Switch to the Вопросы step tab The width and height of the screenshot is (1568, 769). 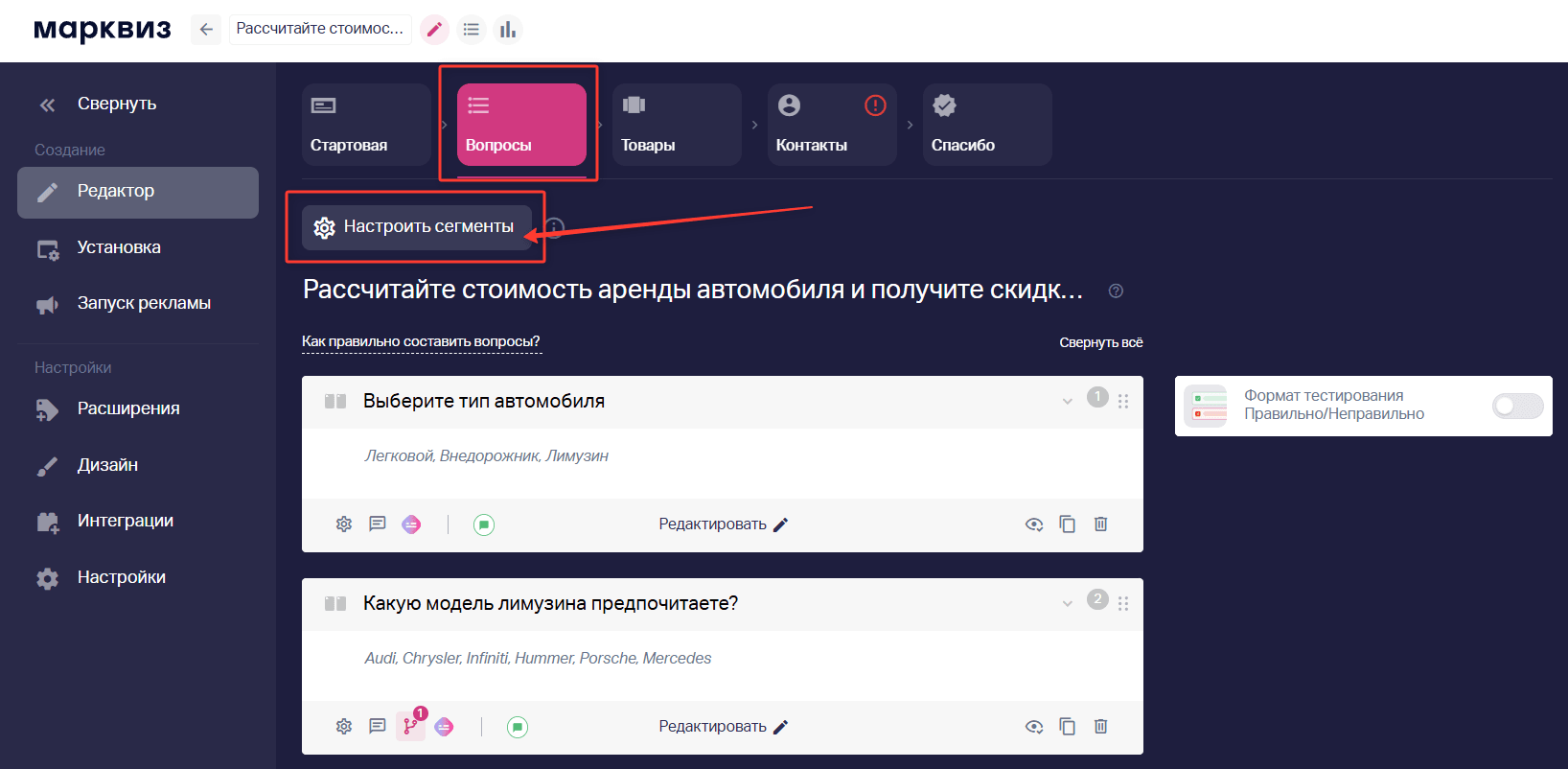coord(521,125)
